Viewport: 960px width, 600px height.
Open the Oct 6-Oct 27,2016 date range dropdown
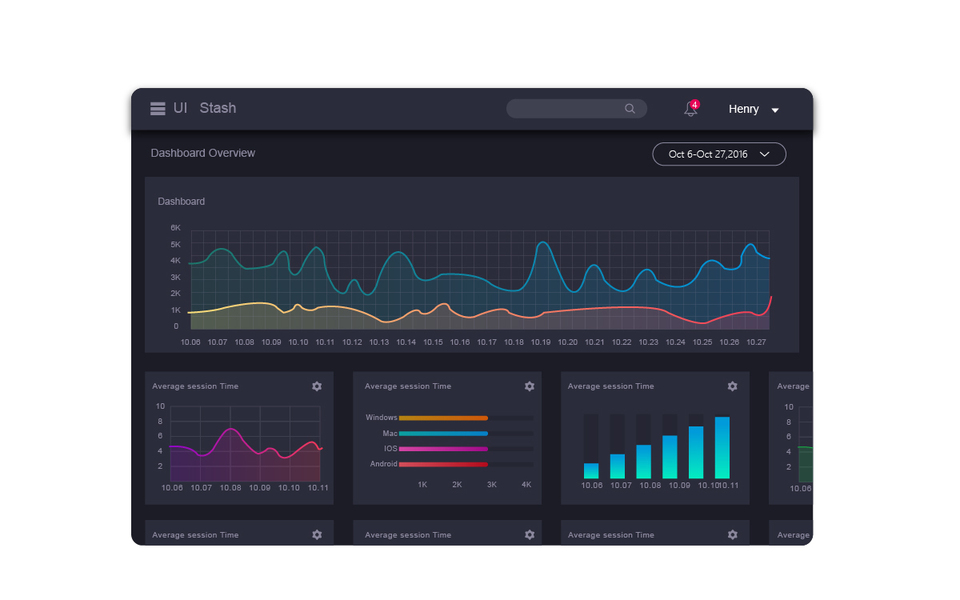pos(719,154)
